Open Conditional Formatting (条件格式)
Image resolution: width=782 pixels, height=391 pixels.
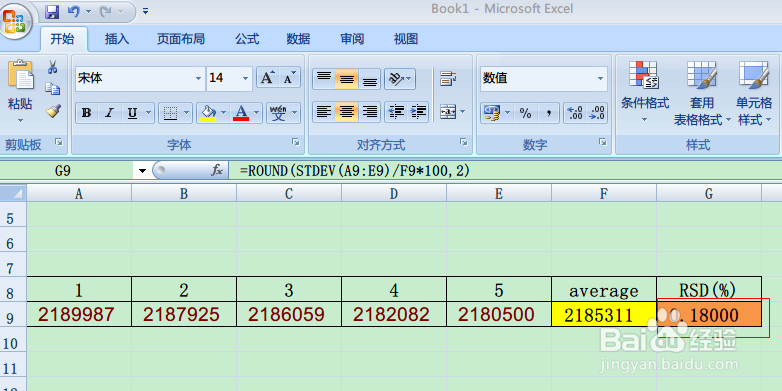644,92
